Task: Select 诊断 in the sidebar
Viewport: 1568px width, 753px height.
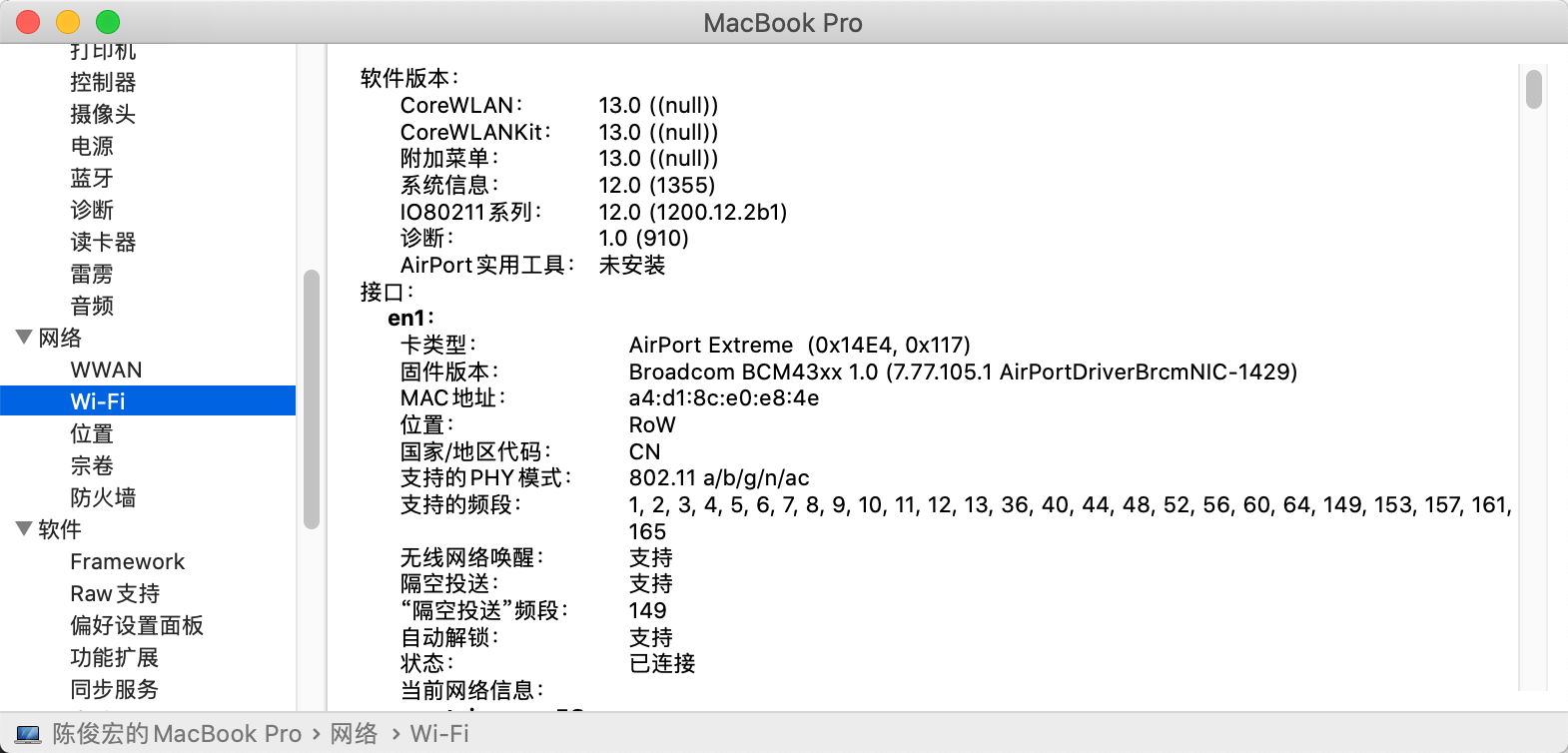Action: [92, 210]
